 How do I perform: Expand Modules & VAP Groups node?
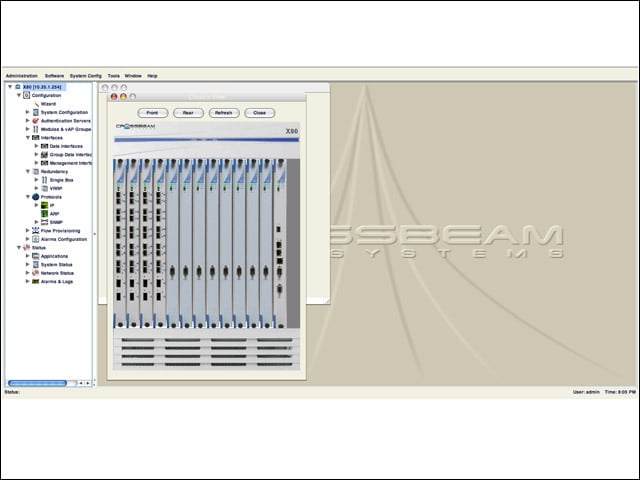[x=28, y=129]
